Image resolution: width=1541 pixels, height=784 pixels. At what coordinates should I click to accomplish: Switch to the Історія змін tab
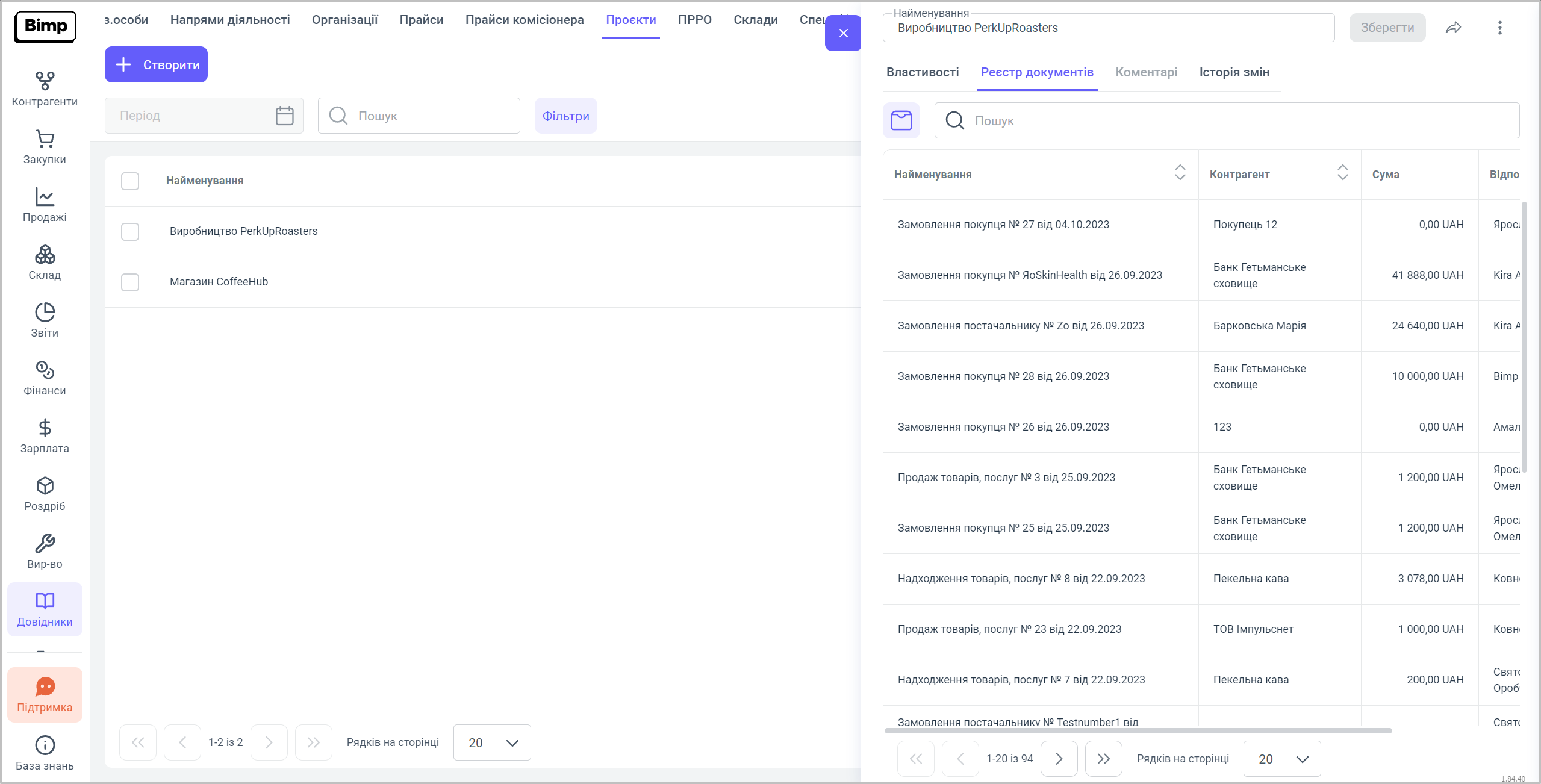[1234, 72]
